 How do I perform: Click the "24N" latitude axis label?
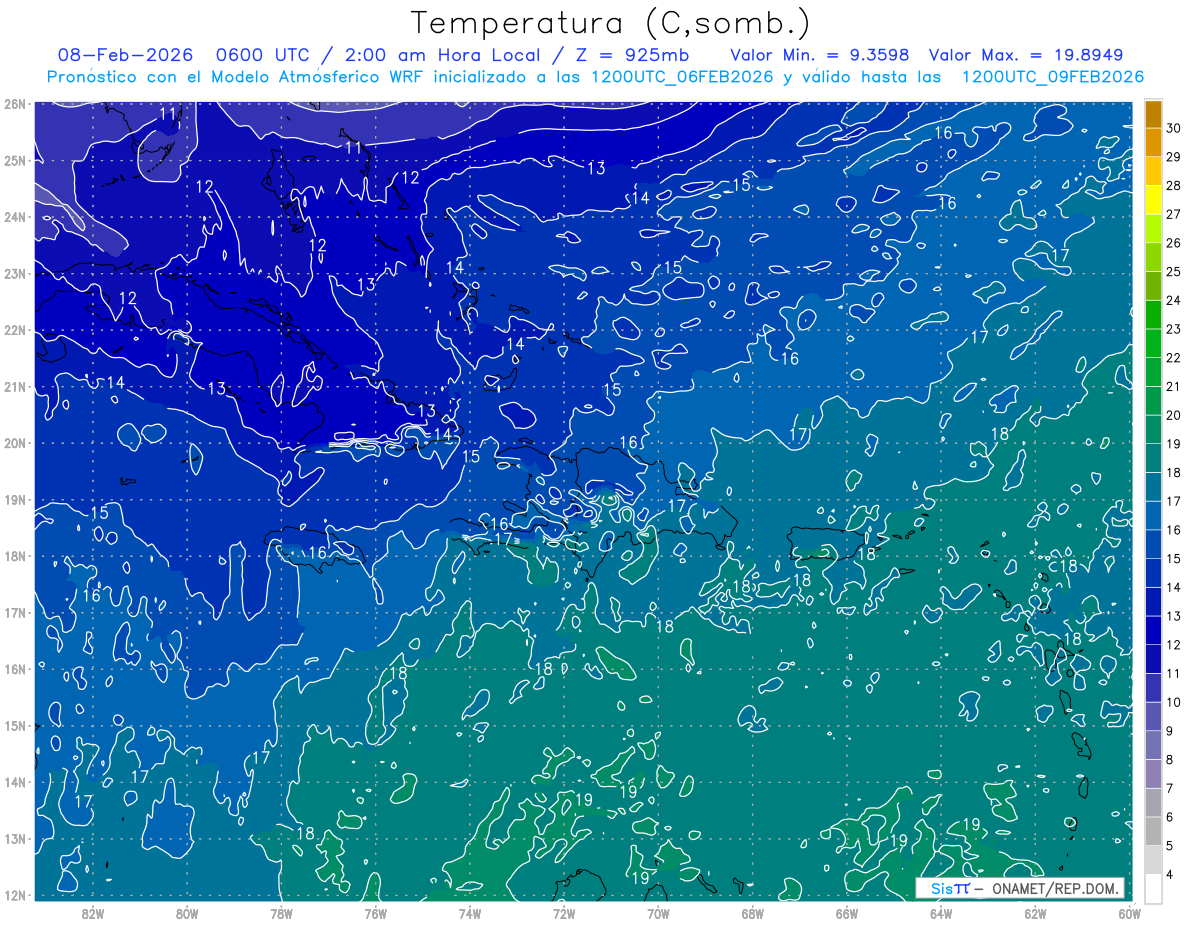pos(15,217)
